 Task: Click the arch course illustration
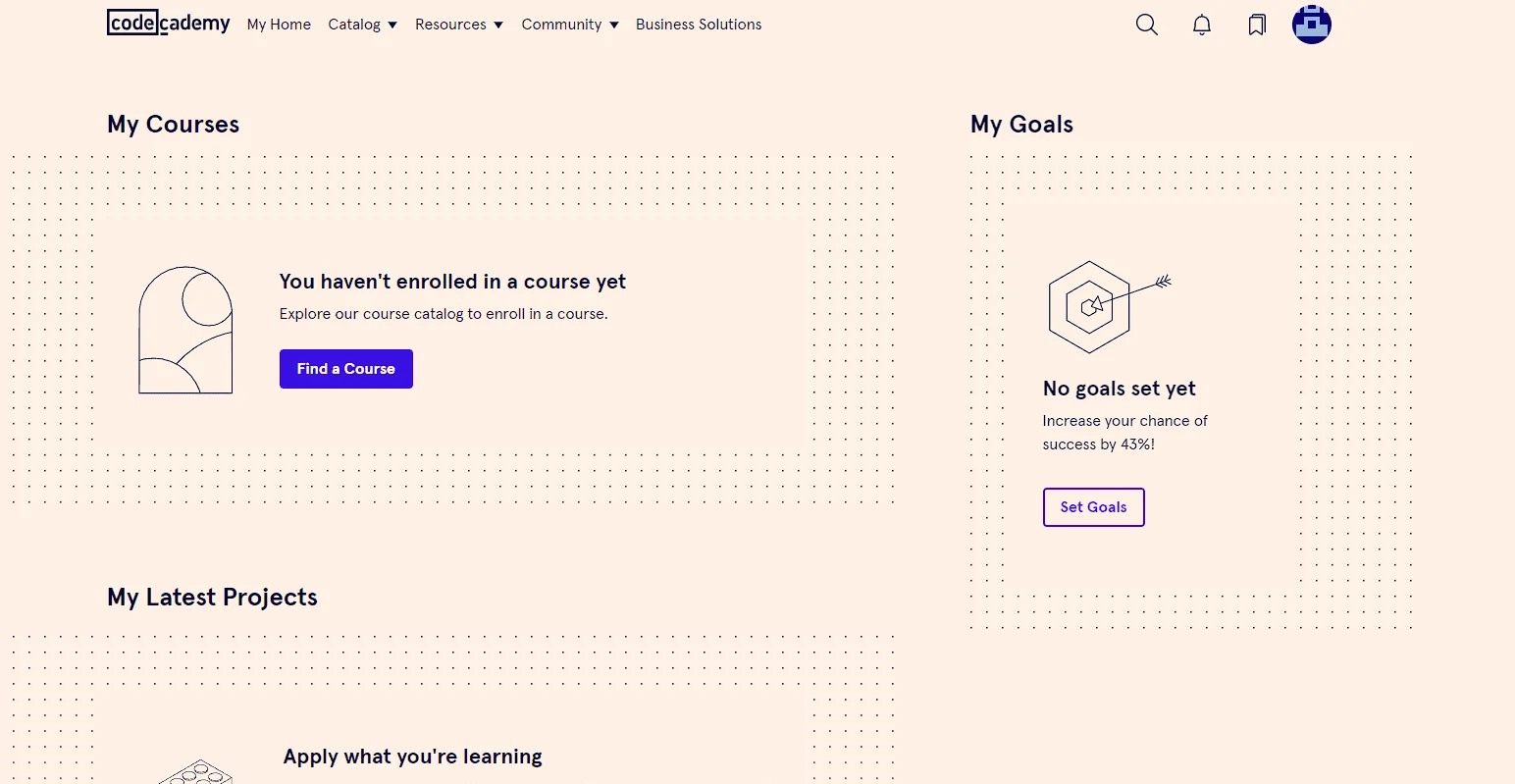point(185,330)
